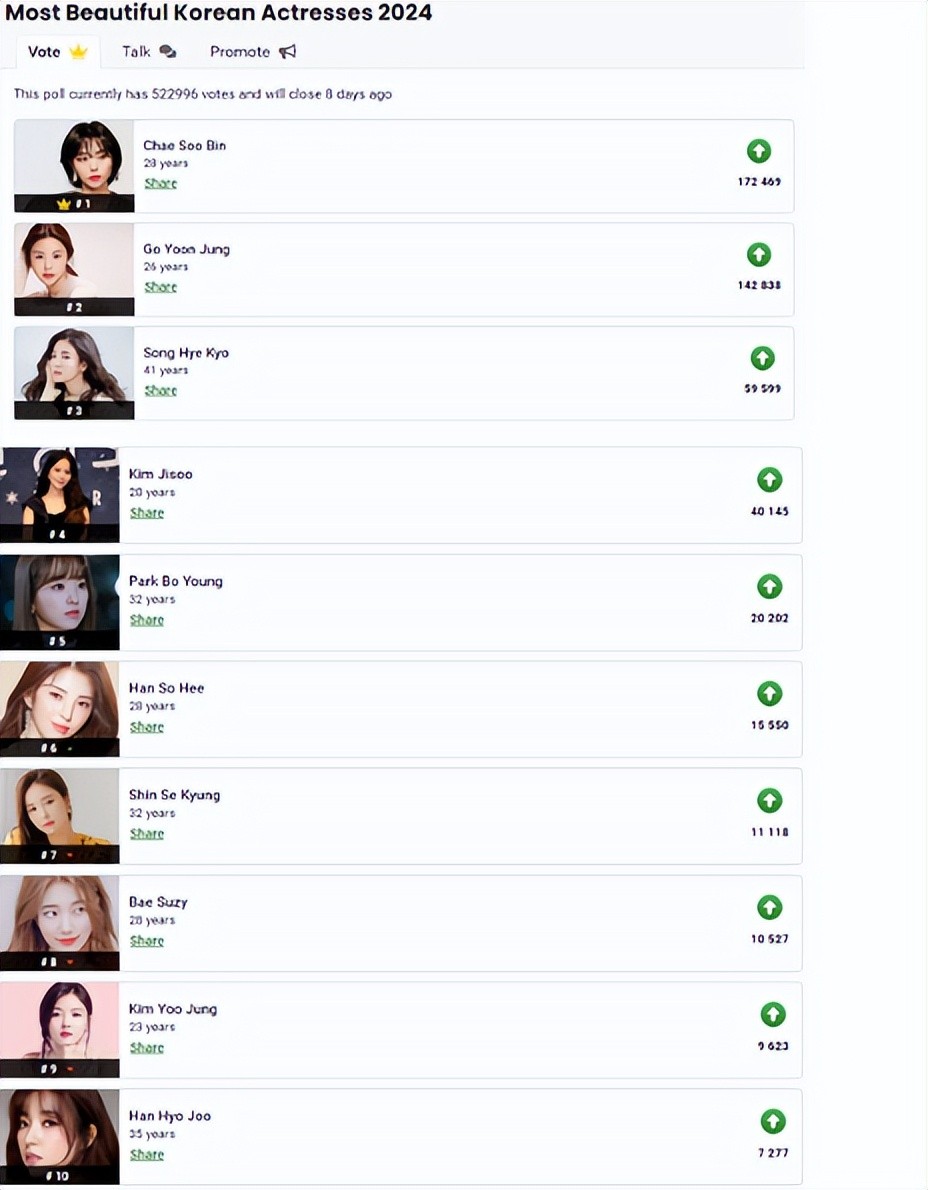Open the Promote tab
The width and height of the screenshot is (928, 1190).
[252, 51]
